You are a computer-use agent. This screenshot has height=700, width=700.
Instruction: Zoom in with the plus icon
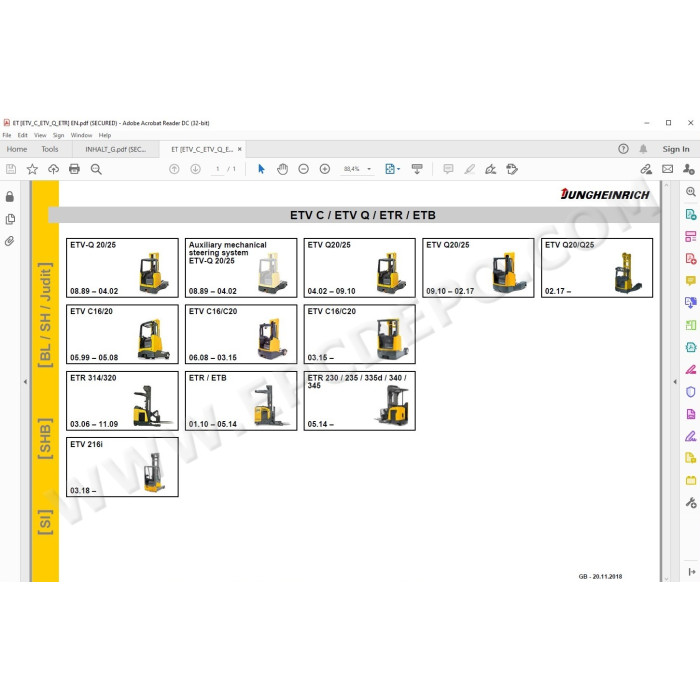coord(325,169)
